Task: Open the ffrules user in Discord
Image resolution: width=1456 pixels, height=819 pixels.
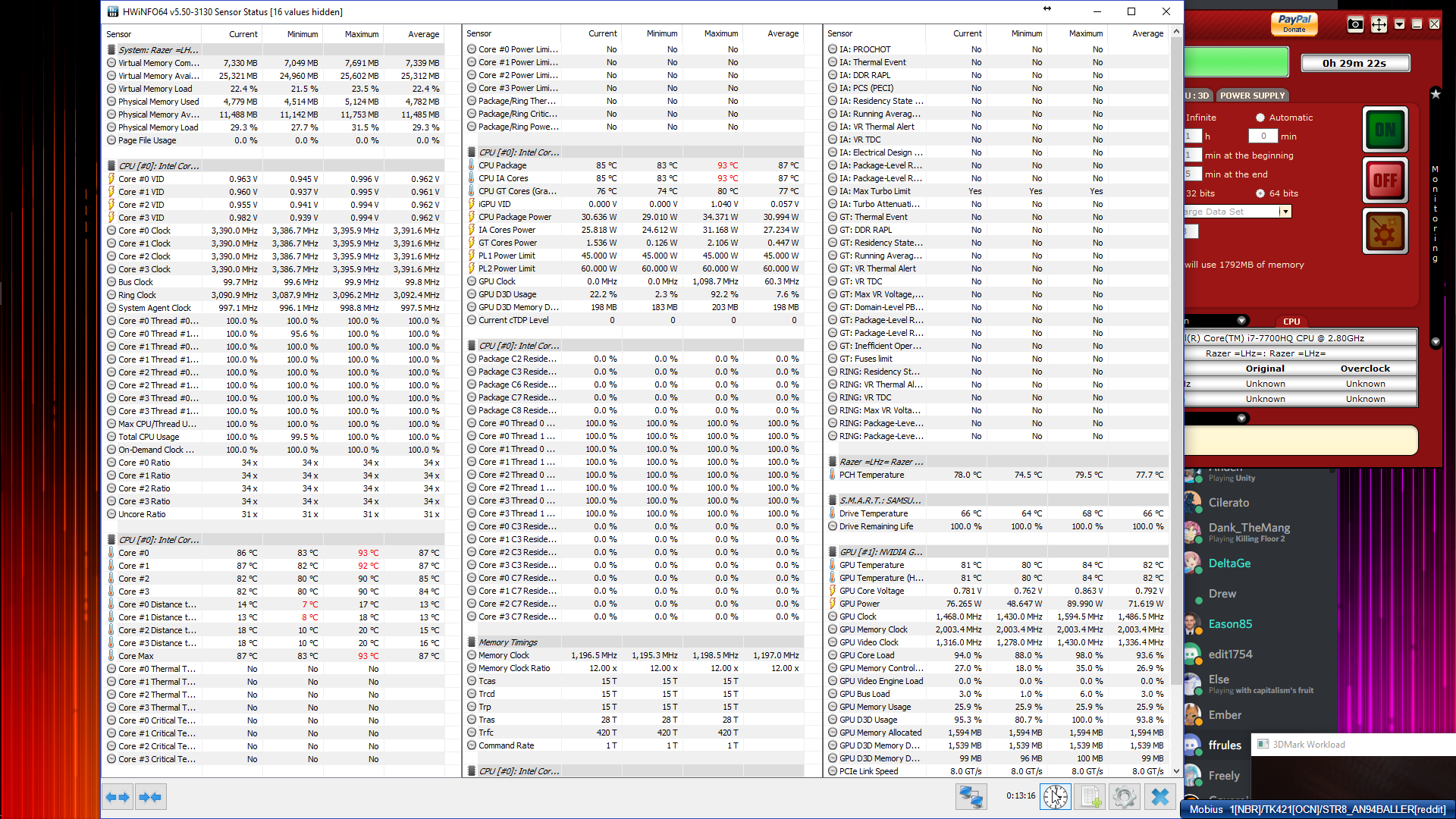Action: click(x=1225, y=745)
